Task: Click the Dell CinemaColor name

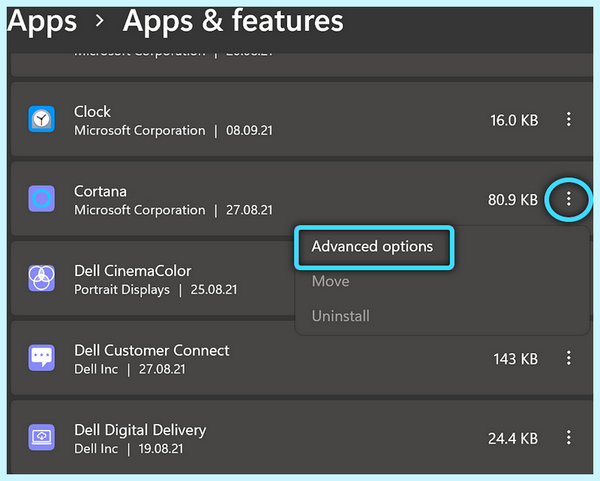Action: pyautogui.click(x=132, y=271)
